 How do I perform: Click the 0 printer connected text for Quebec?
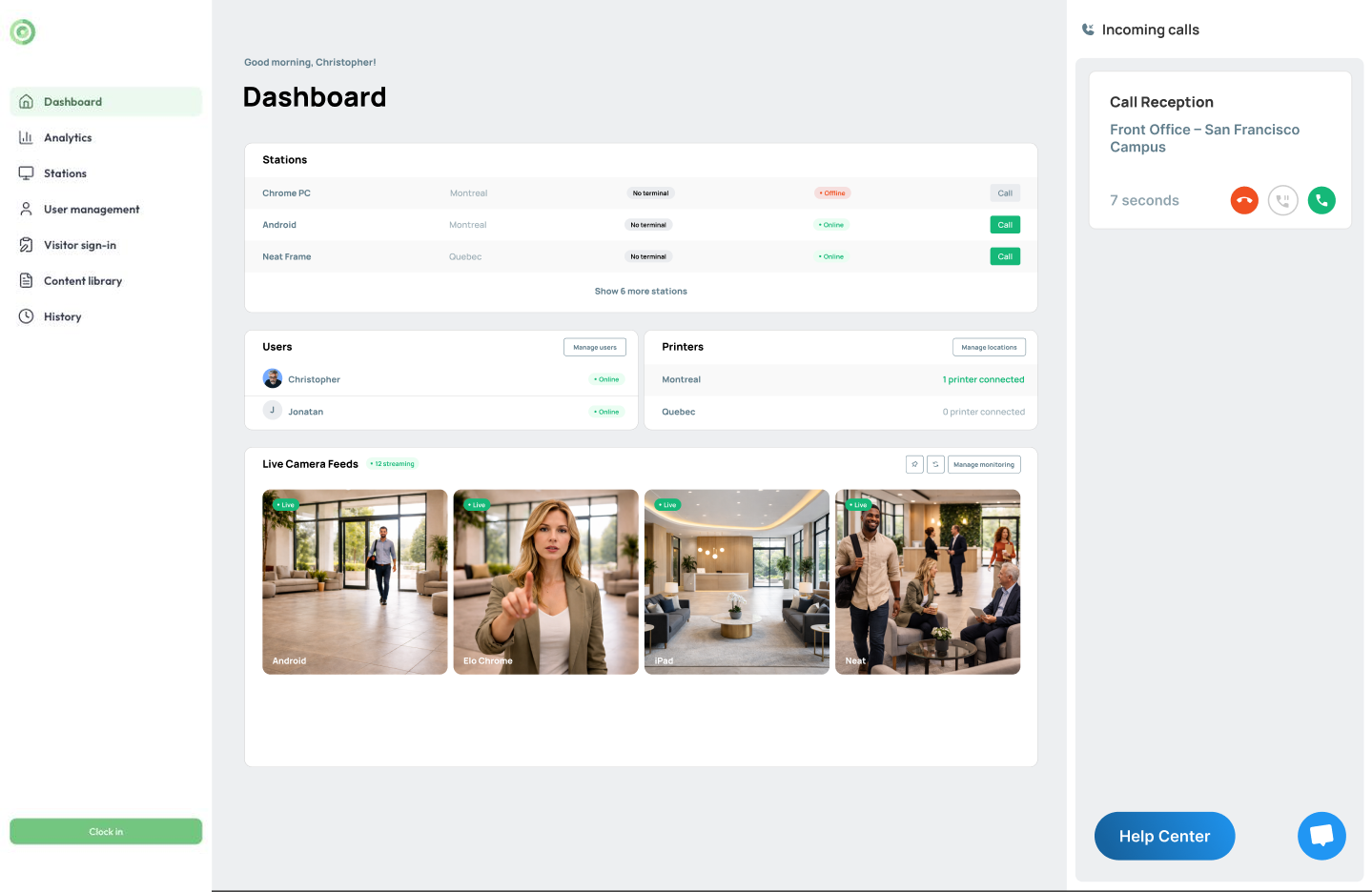point(984,412)
